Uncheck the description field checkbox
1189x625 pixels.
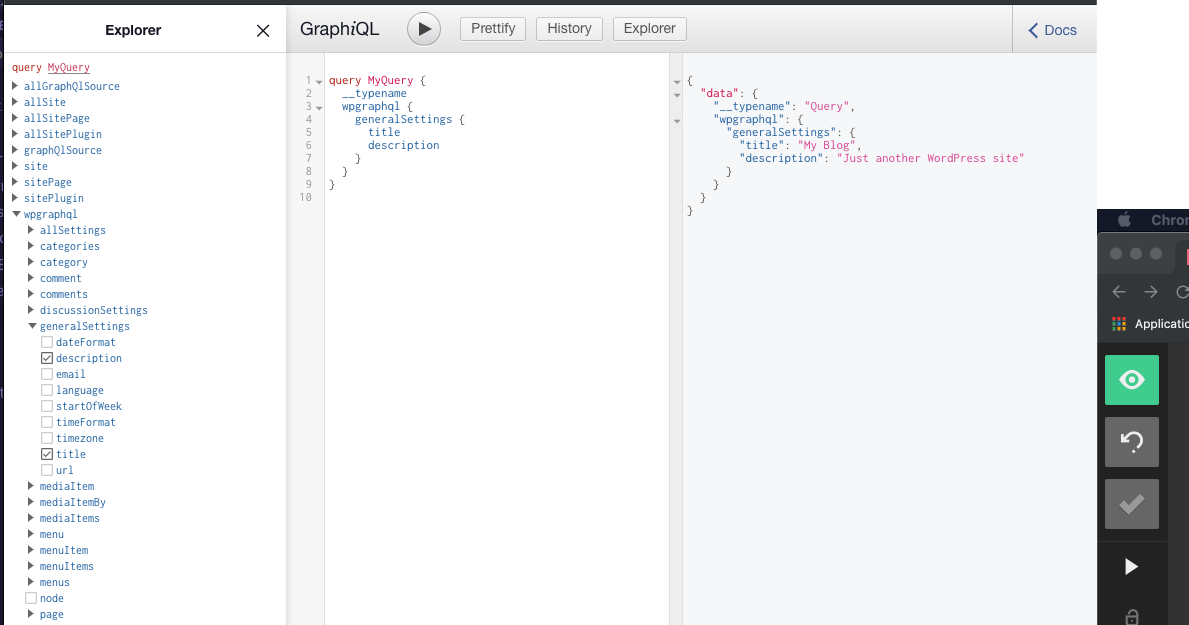pos(47,358)
